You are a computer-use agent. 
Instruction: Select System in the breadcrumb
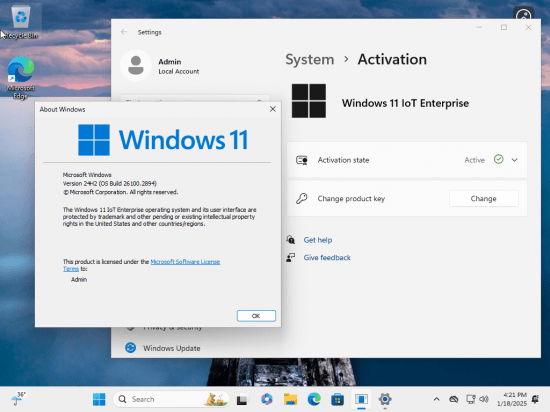[x=310, y=60]
